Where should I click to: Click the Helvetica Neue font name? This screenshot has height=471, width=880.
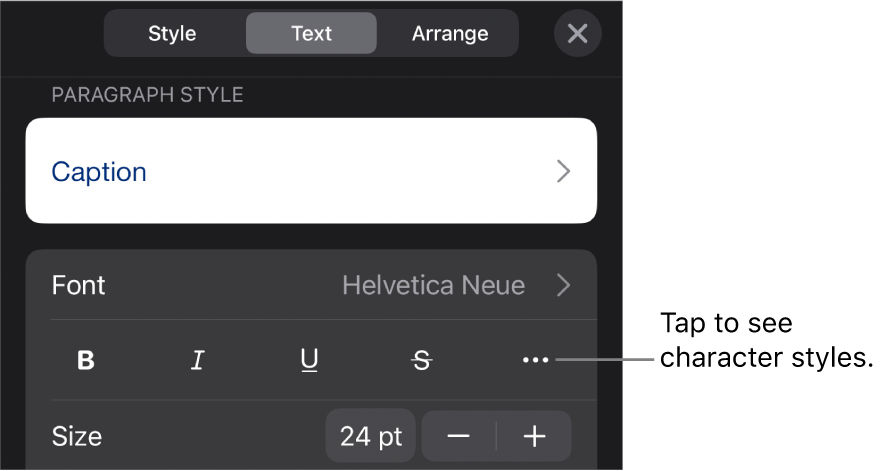tap(433, 285)
